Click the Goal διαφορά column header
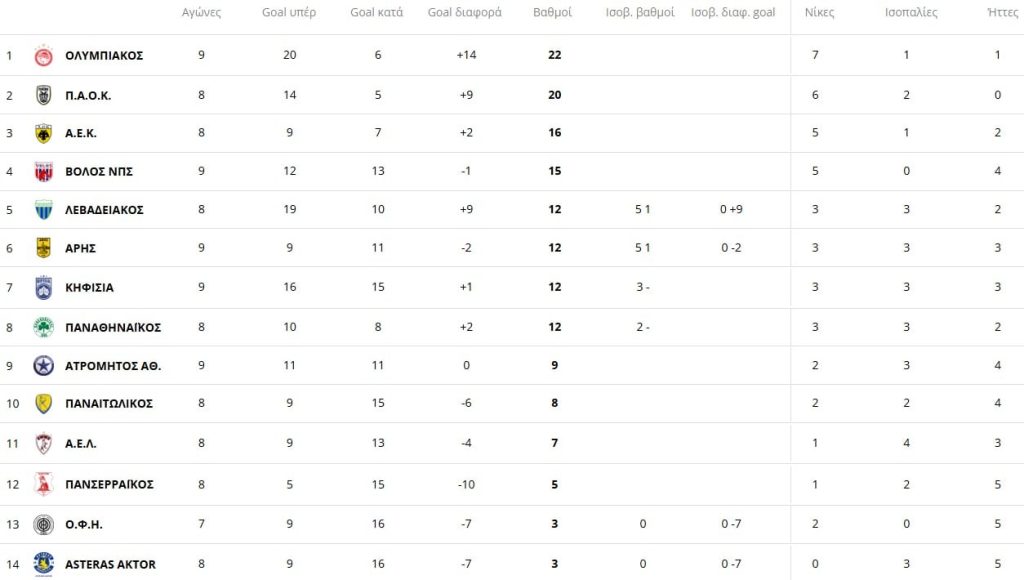 tap(465, 13)
